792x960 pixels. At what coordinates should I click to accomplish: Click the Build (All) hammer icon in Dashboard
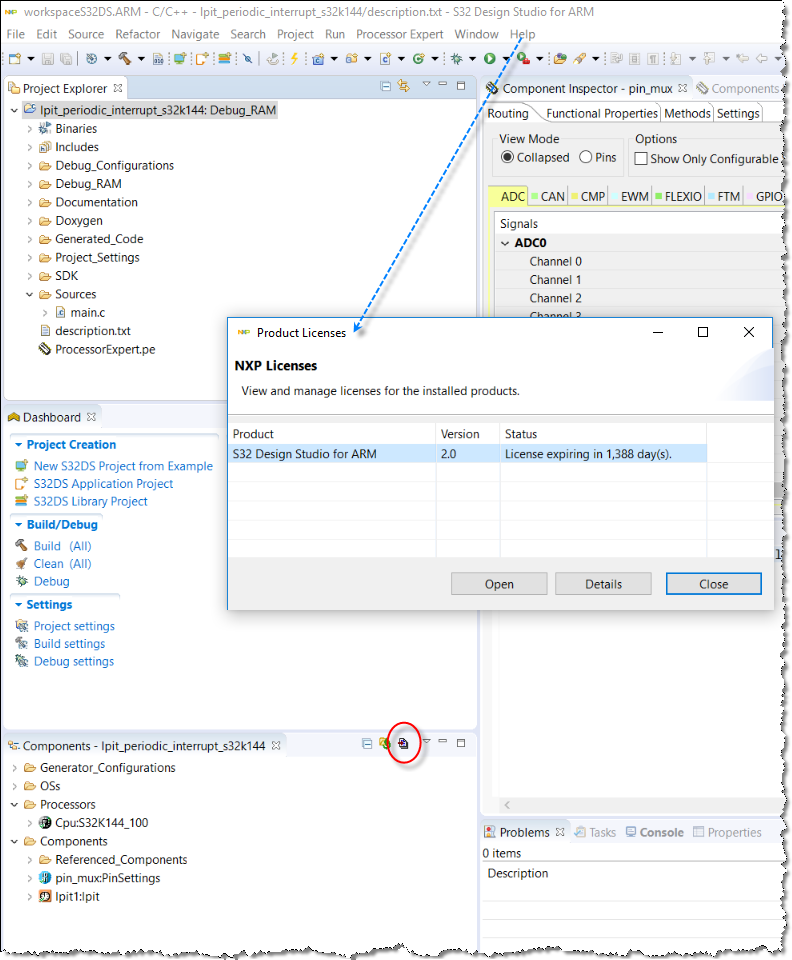(21, 546)
